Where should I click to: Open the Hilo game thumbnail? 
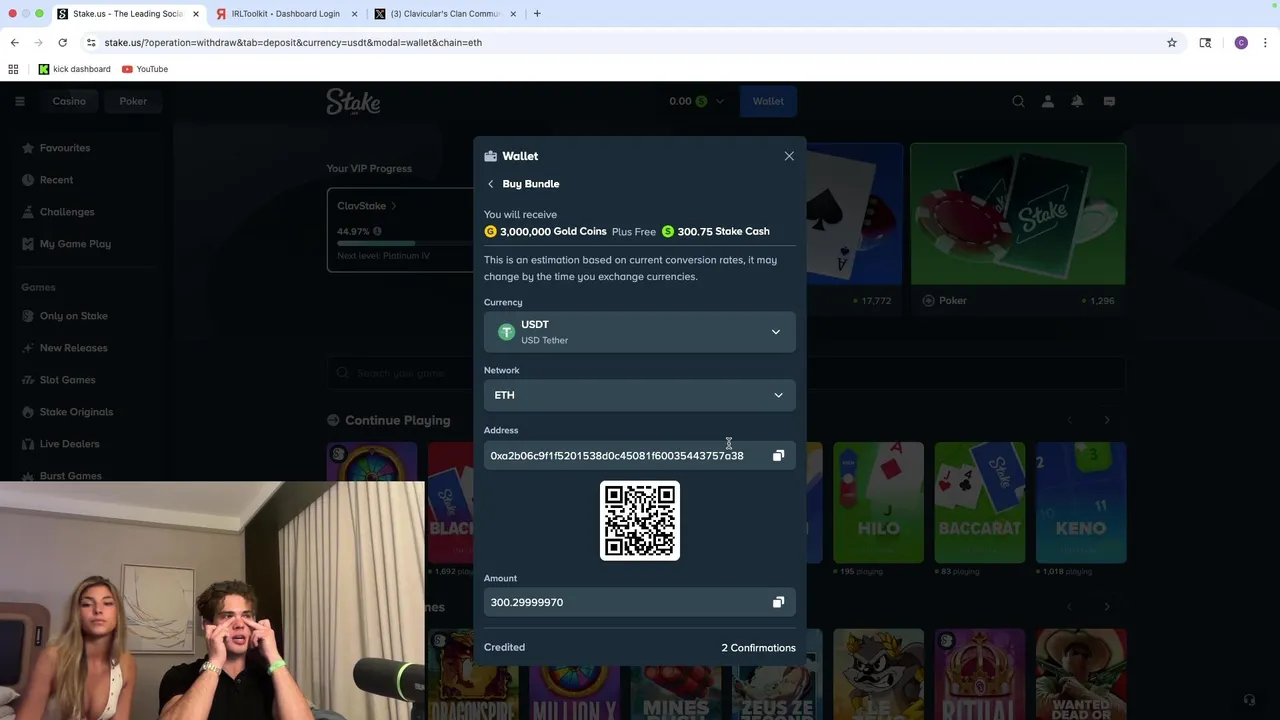[x=878, y=503]
